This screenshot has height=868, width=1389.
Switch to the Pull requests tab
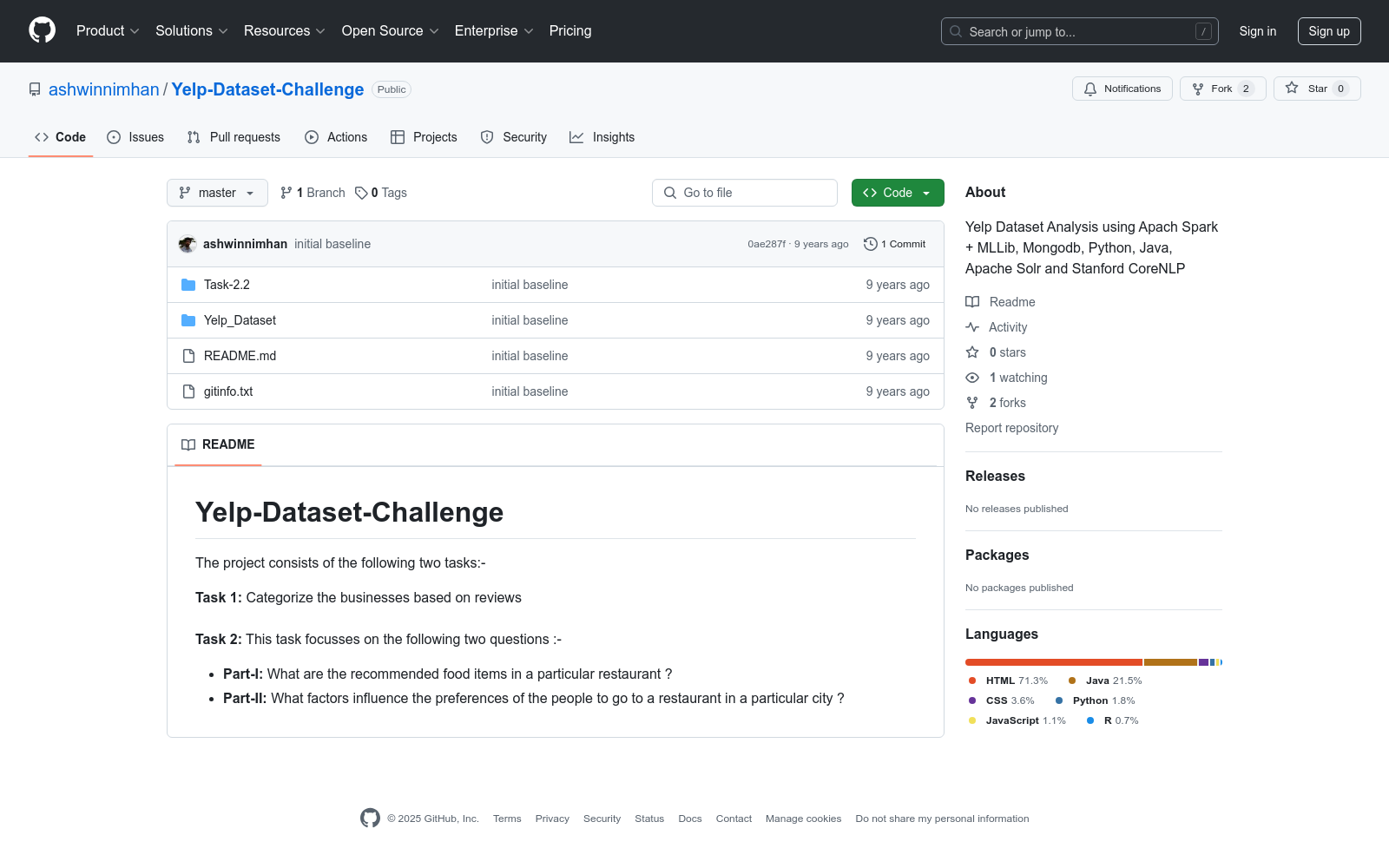click(234, 137)
